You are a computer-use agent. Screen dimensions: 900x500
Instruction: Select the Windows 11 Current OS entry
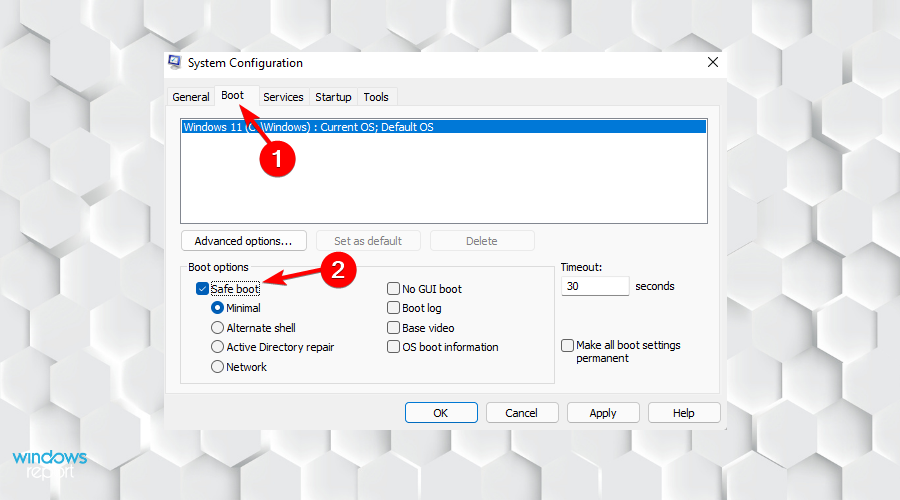pos(444,127)
